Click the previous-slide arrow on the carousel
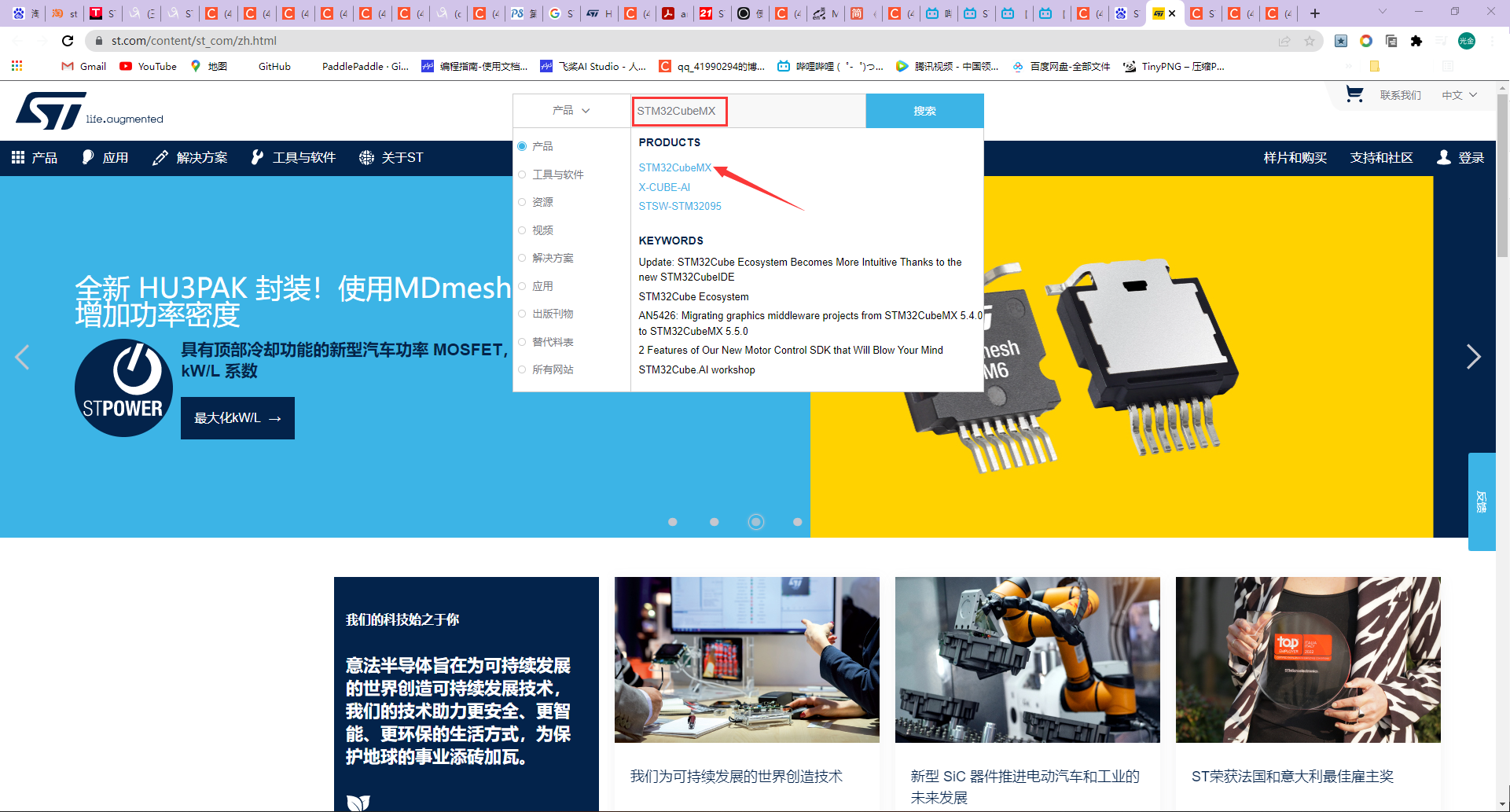 click(23, 358)
